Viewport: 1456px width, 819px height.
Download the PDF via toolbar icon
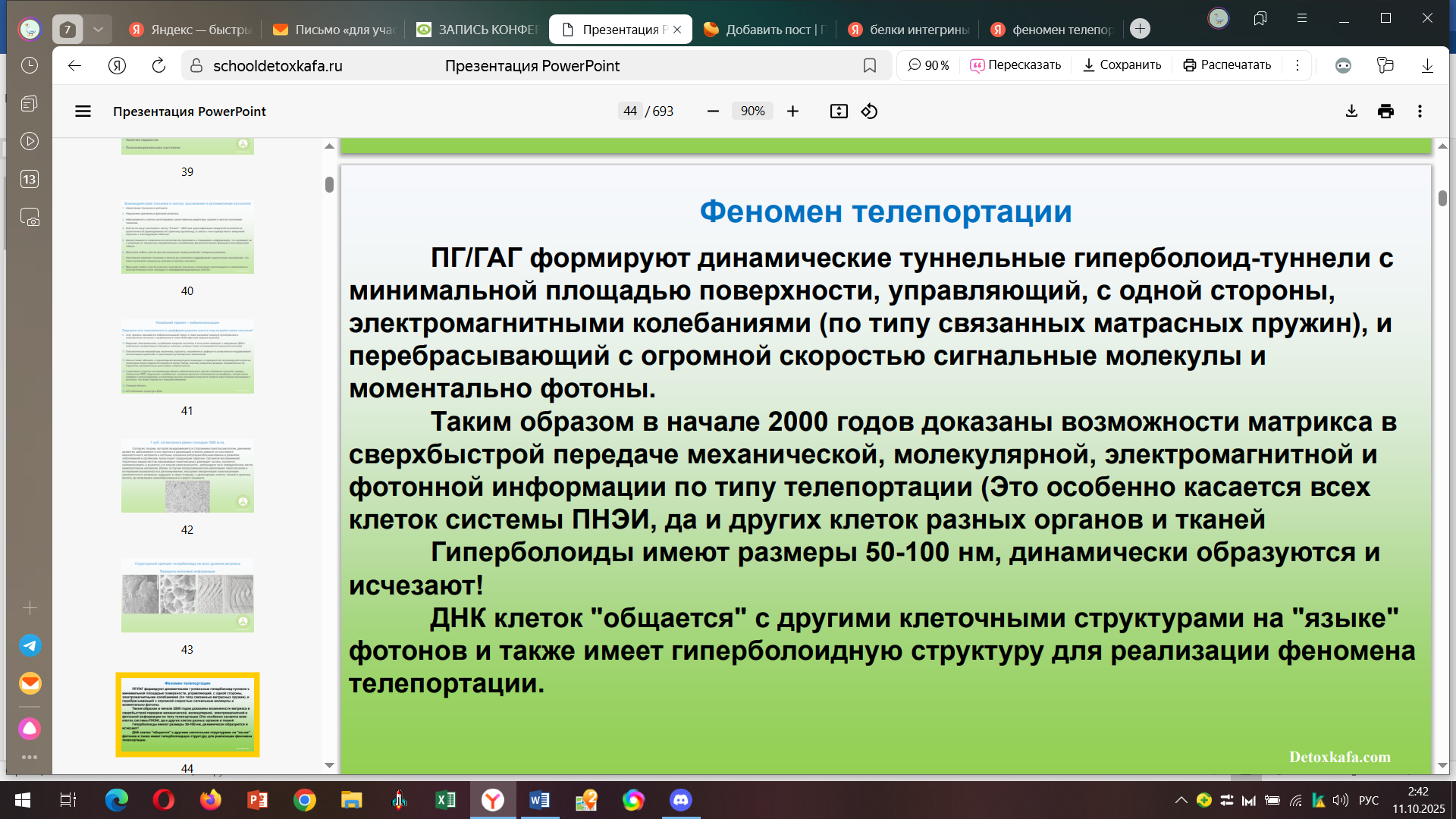pyautogui.click(x=1351, y=111)
